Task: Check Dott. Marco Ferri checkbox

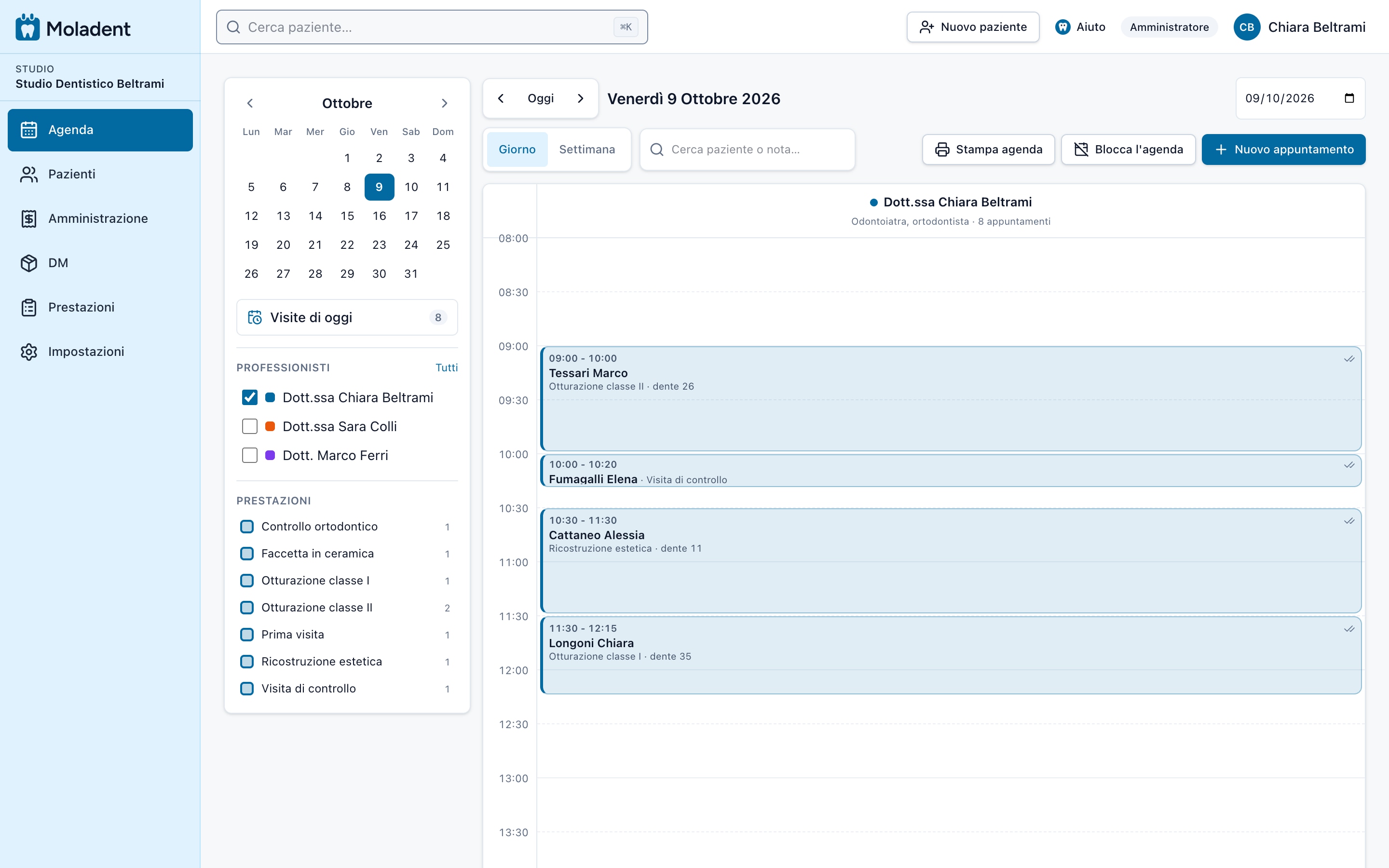Action: click(250, 455)
